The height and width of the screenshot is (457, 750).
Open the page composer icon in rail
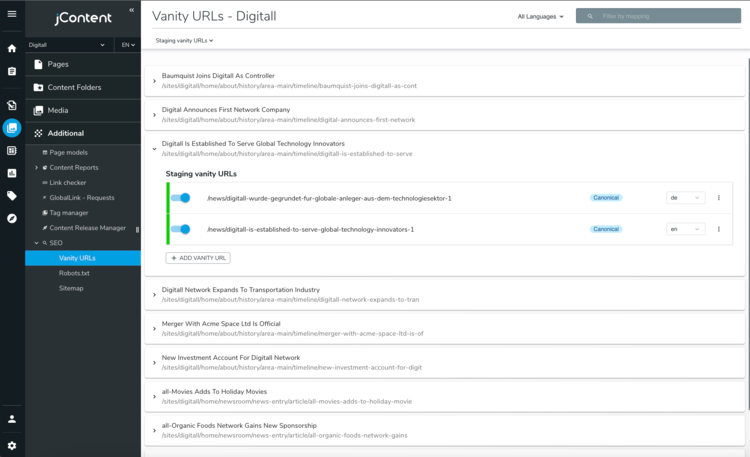(x=12, y=105)
